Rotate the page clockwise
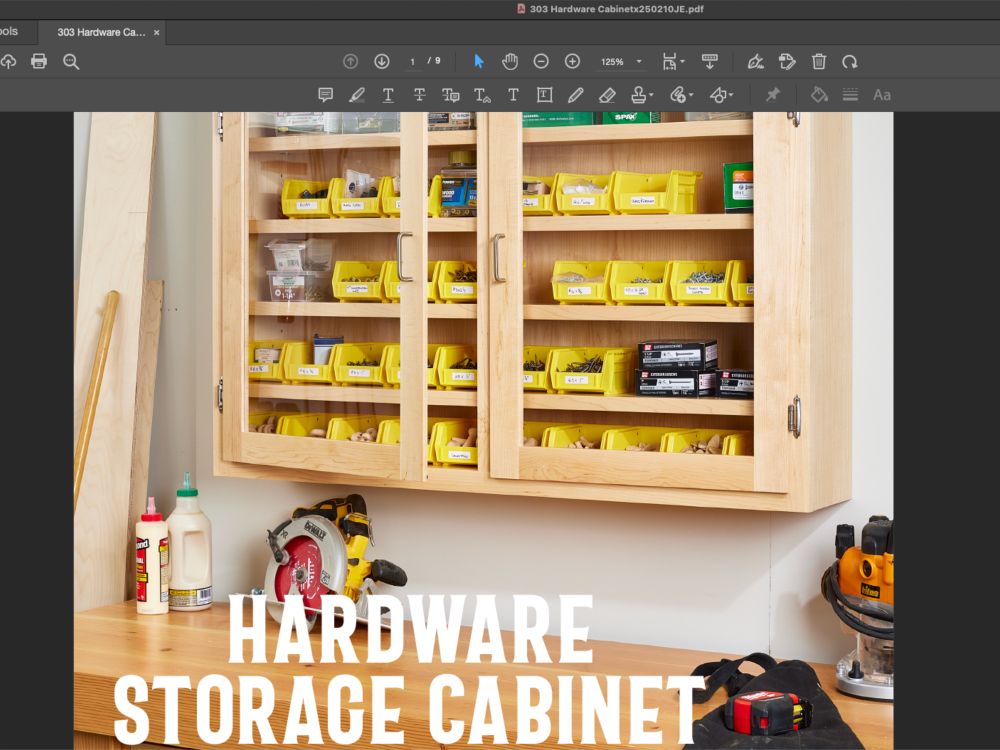The image size is (1000, 750). coord(849,62)
